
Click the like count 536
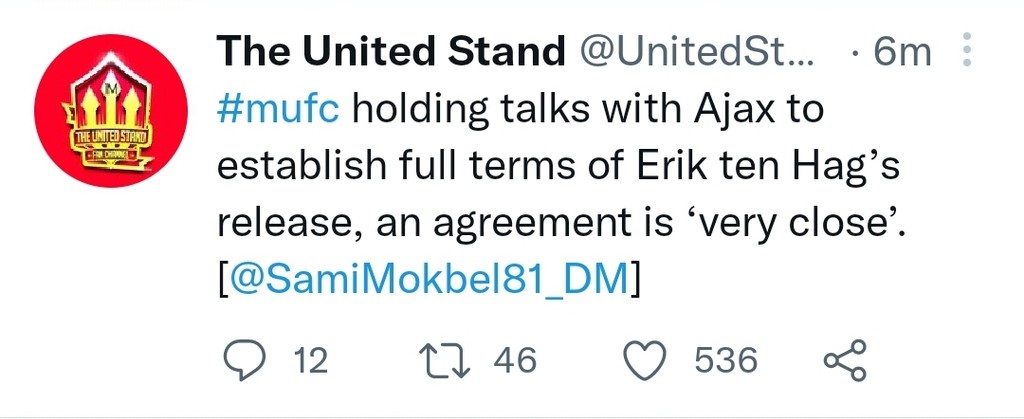(727, 361)
